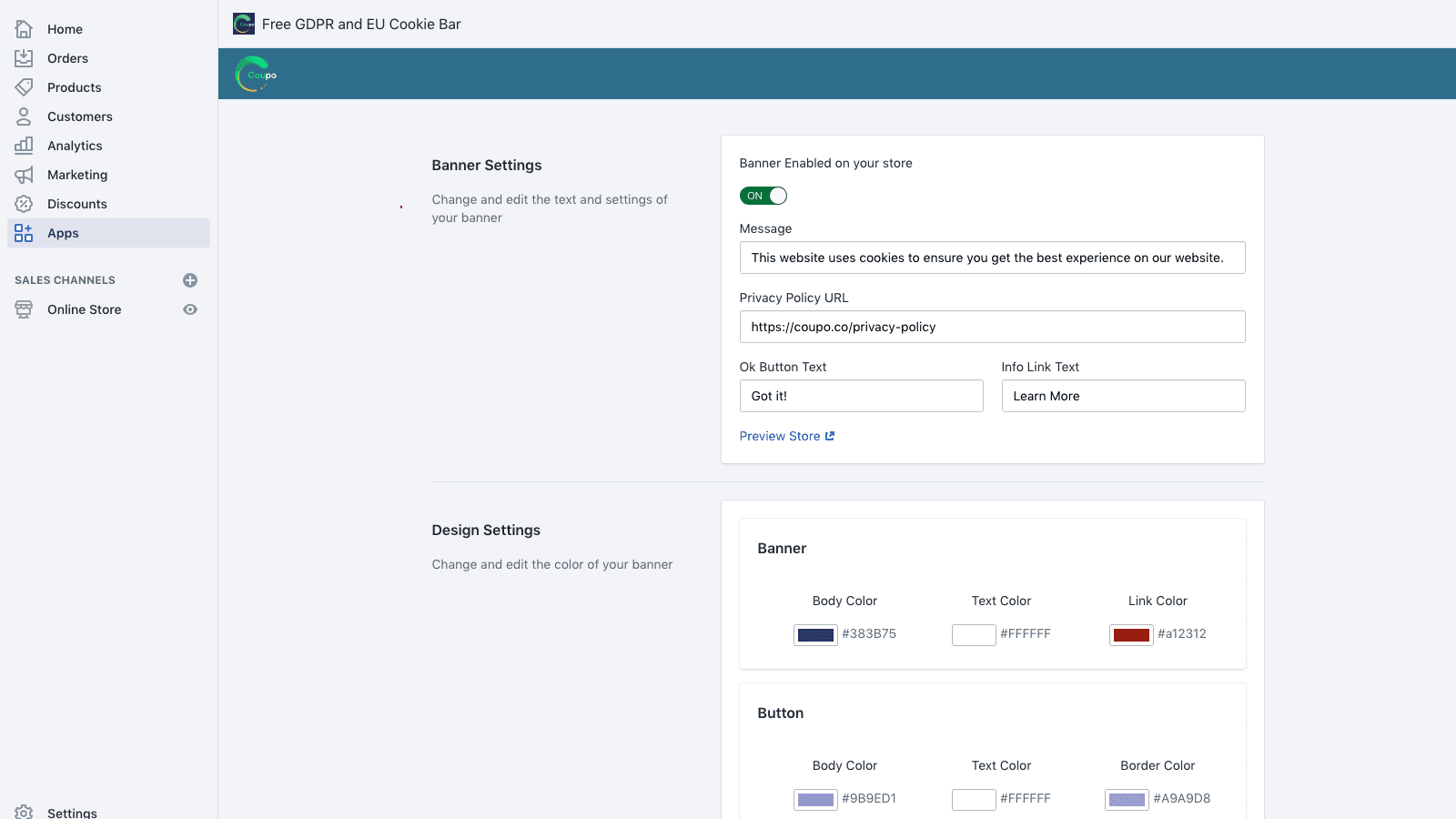Turn off the Banner Enabled switch

763,195
